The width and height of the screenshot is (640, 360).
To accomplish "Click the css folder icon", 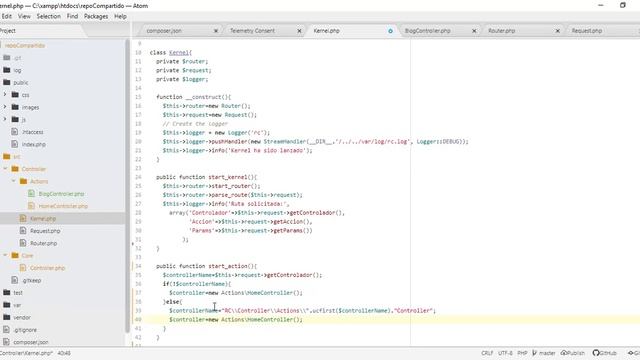I will pos(15,95).
